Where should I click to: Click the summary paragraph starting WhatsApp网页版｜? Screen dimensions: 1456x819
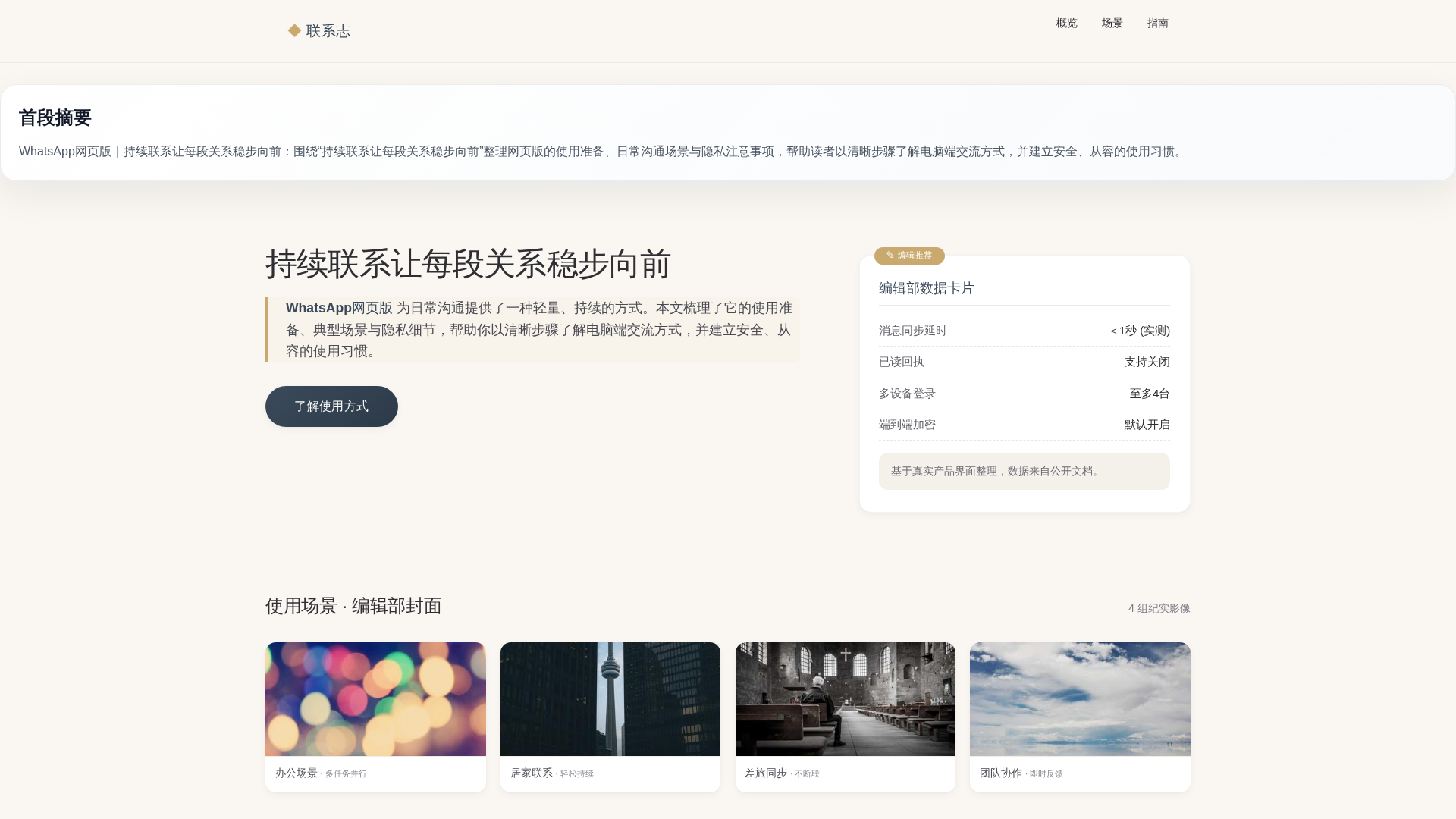coord(602,152)
